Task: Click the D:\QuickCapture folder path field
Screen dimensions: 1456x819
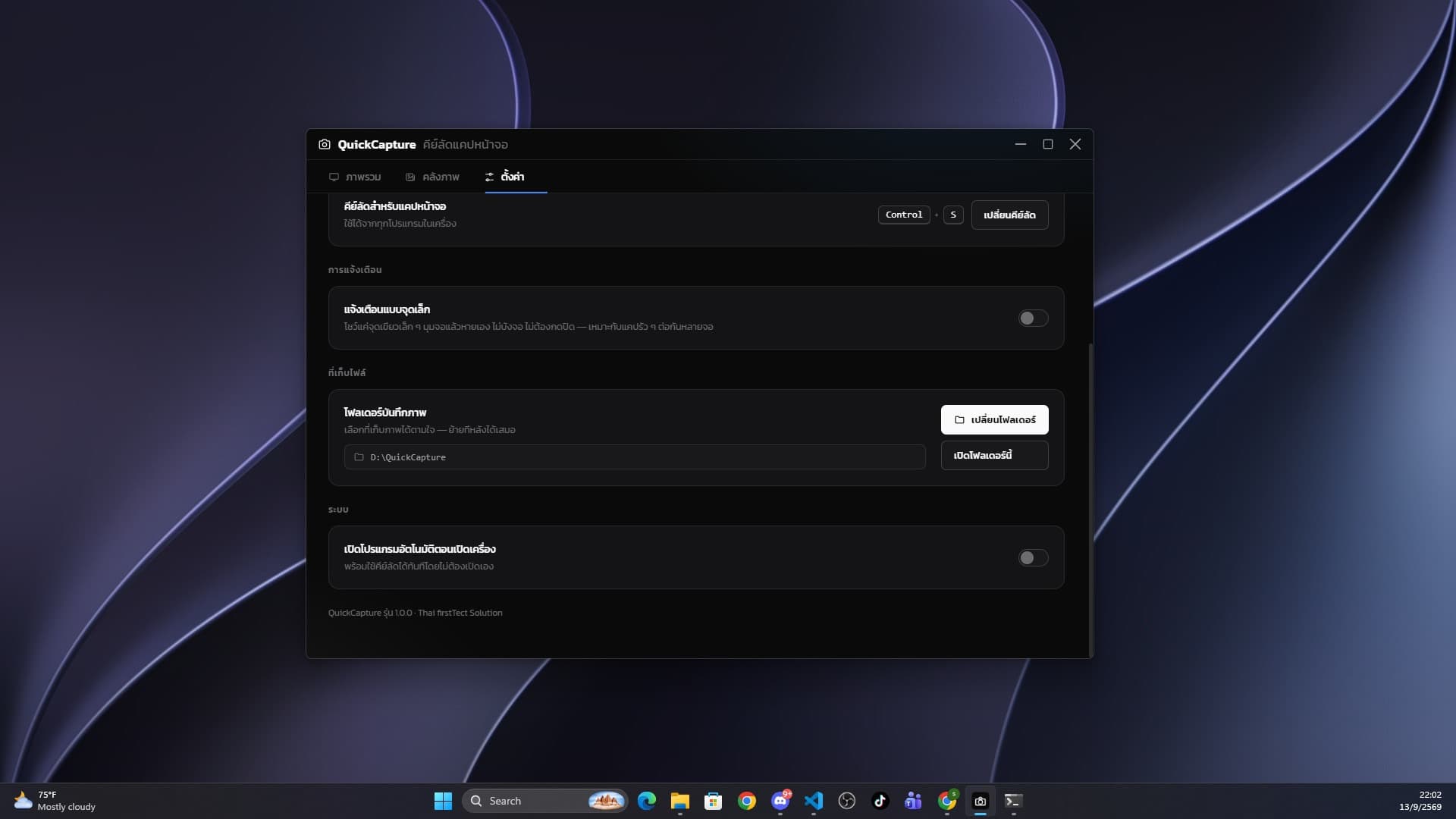Action: coord(635,457)
